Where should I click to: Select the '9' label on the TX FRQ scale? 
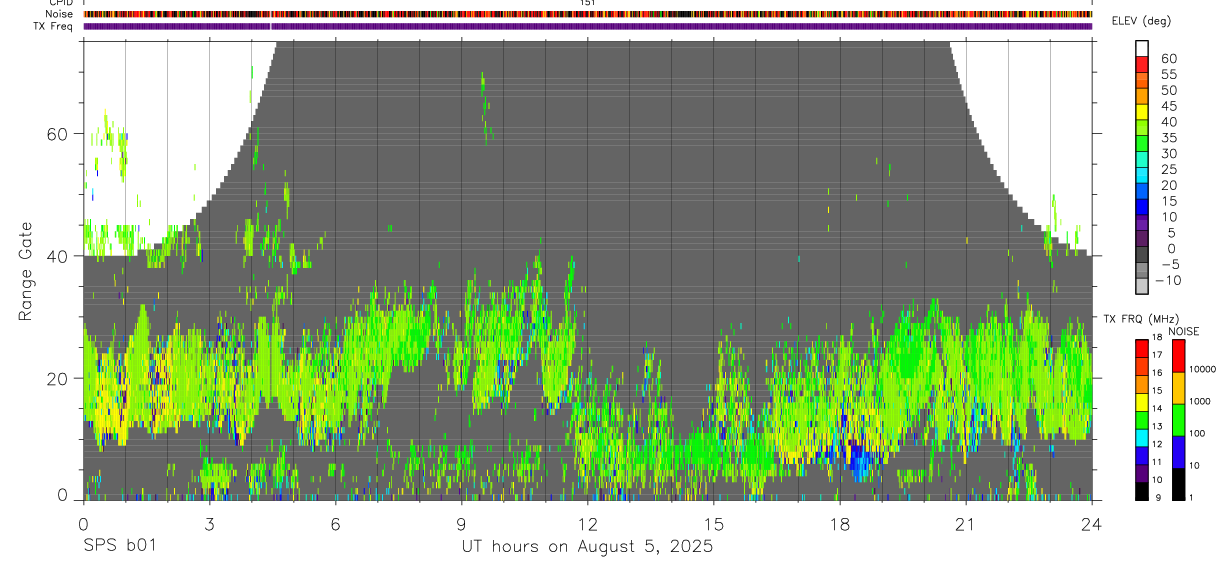pyautogui.click(x=1156, y=498)
